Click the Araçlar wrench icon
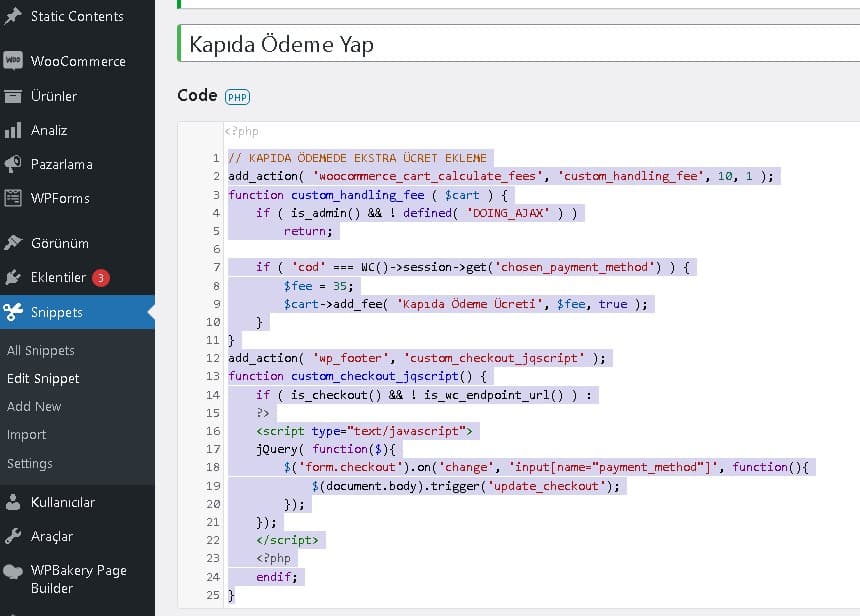This screenshot has width=860, height=616. pos(13,536)
